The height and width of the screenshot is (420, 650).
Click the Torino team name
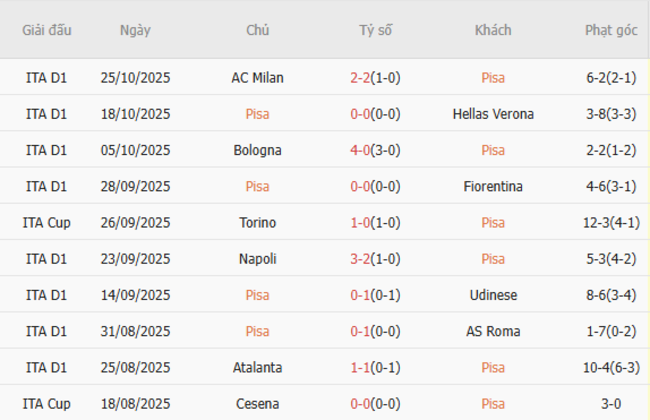pos(257,222)
